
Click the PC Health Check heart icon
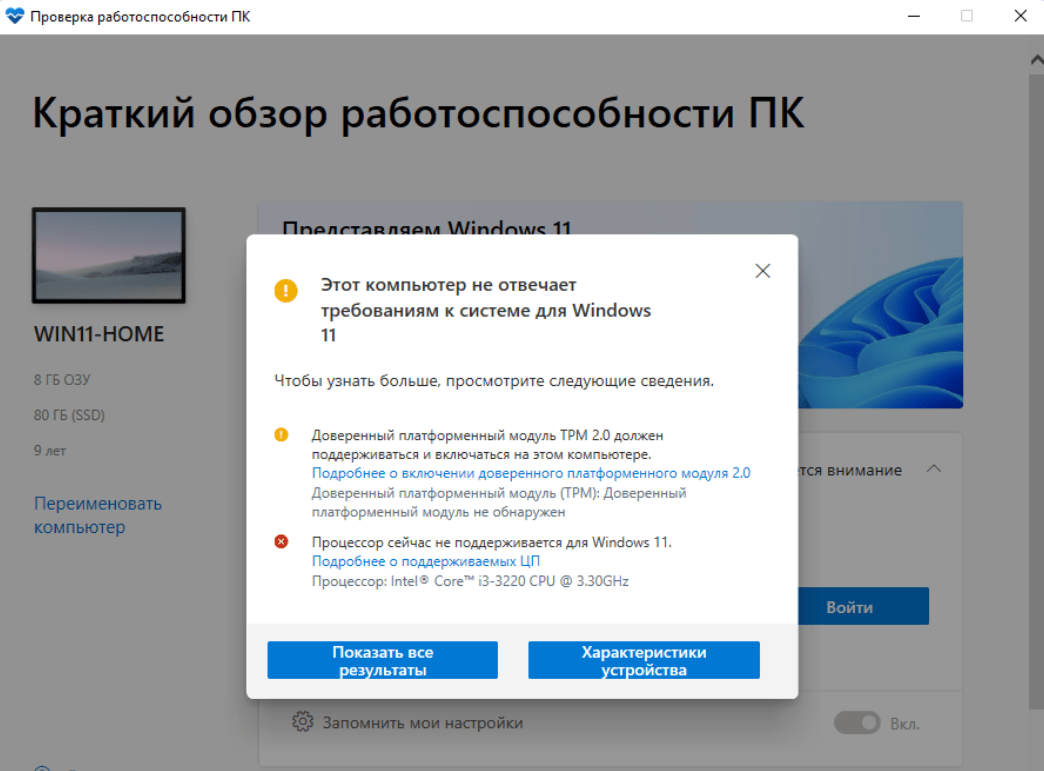pyautogui.click(x=14, y=16)
